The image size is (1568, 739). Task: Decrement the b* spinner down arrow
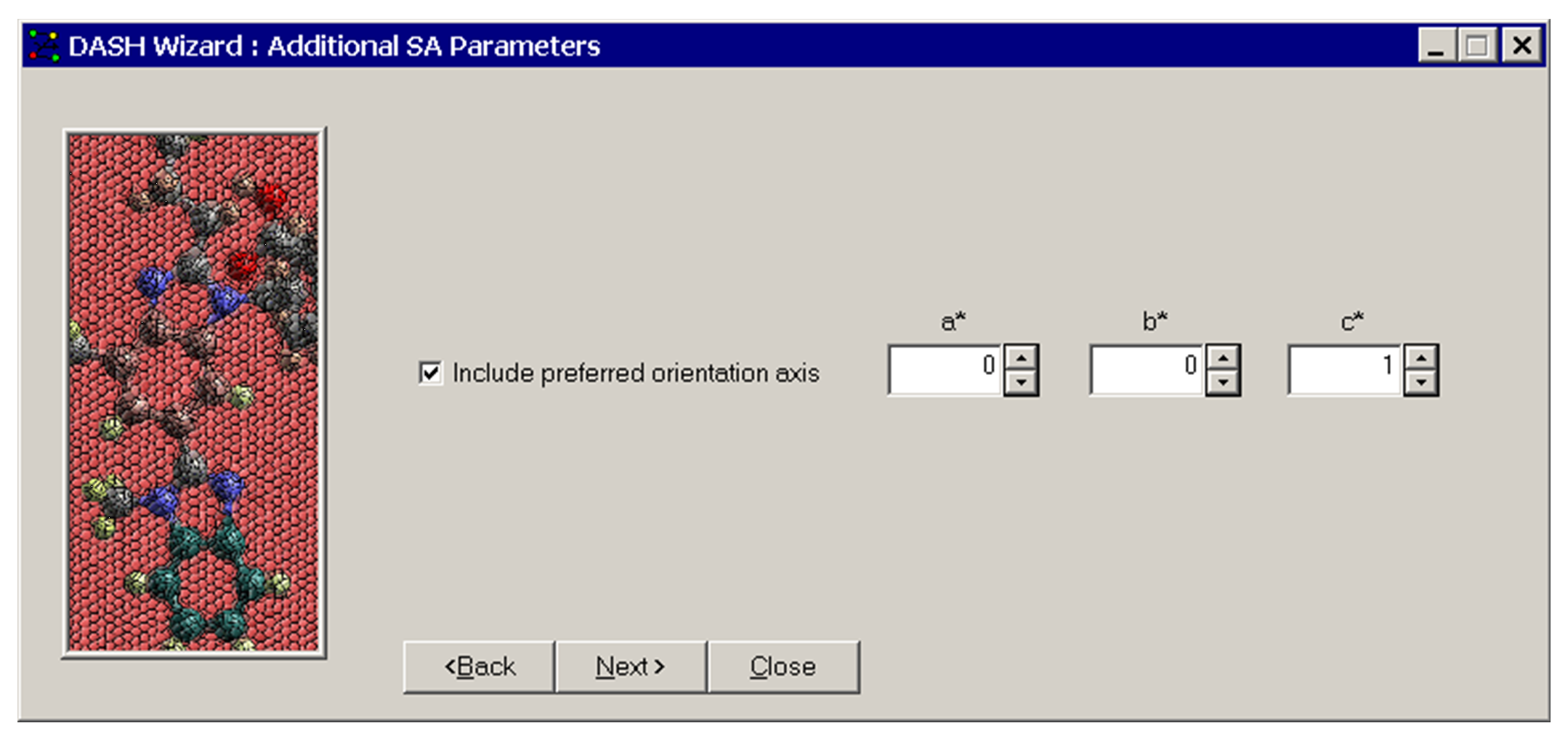[1223, 382]
